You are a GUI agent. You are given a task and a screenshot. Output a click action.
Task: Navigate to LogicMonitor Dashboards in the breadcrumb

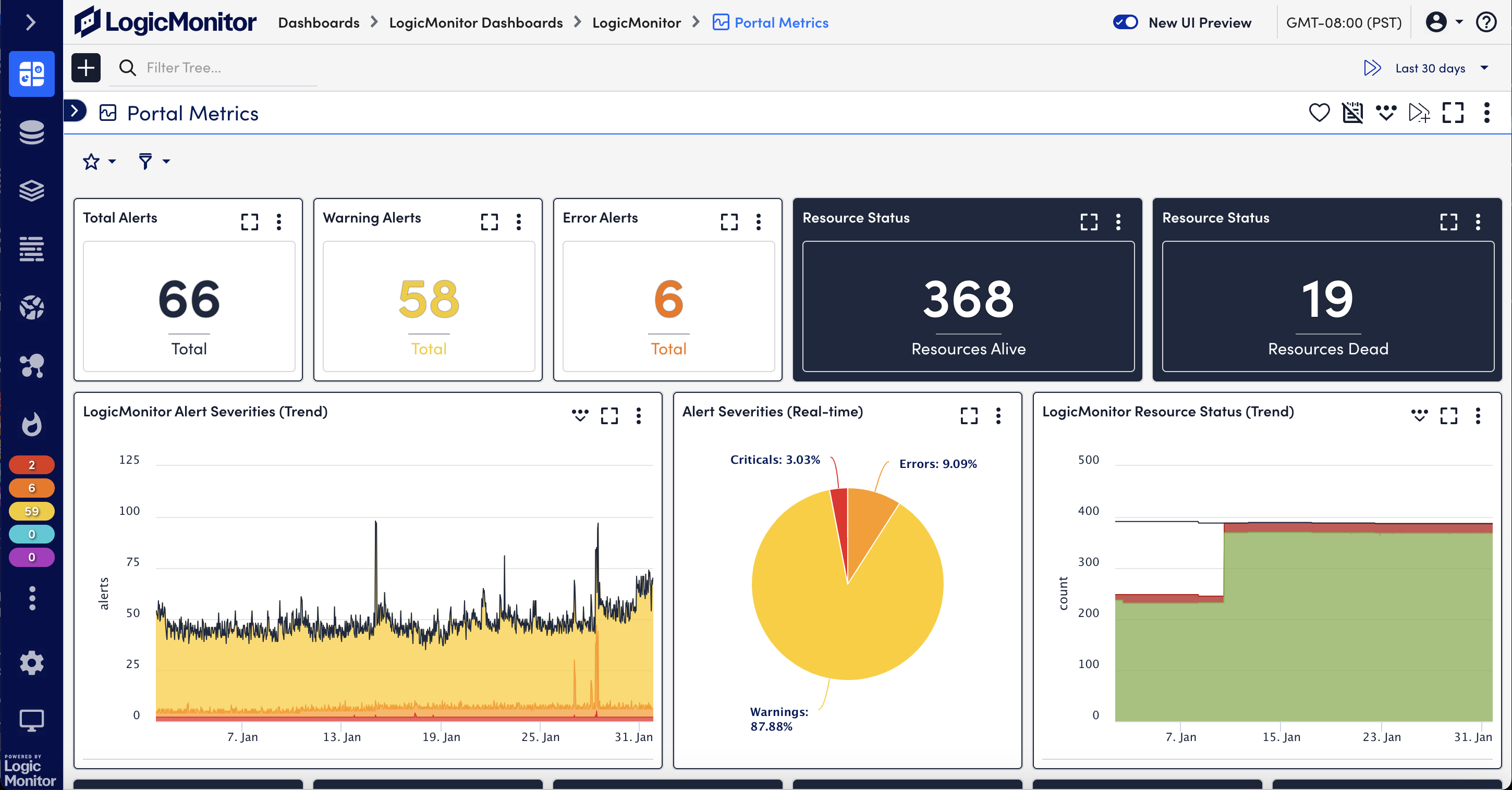476,22
